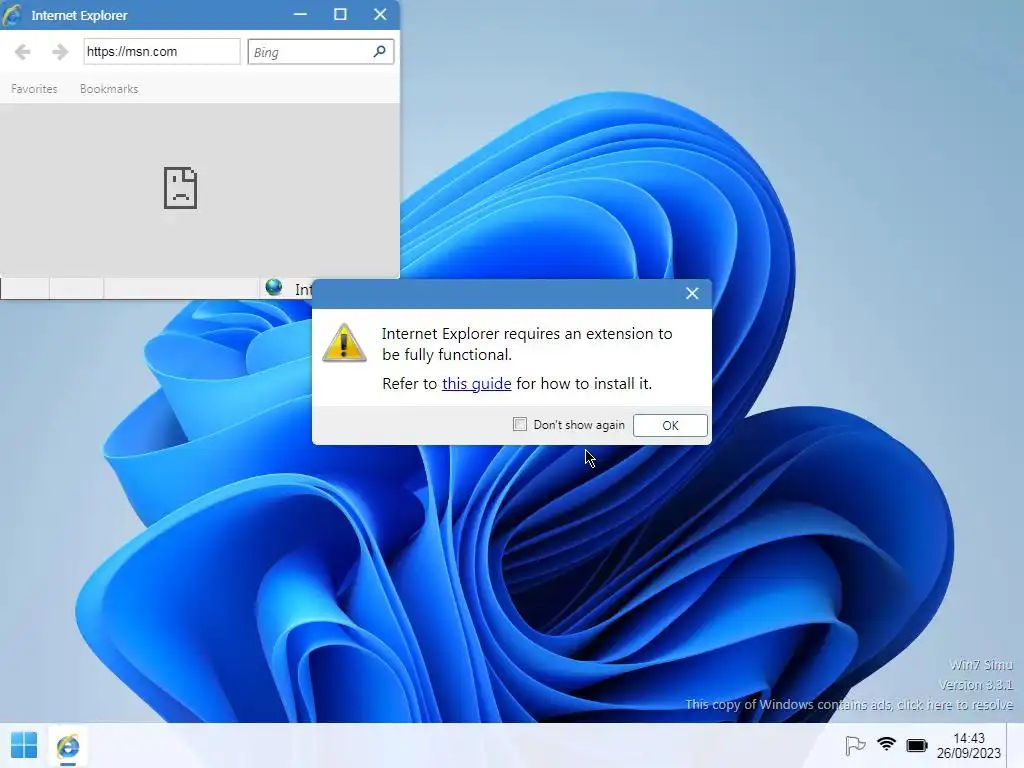Viewport: 1024px width, 768px height.
Task: Maximize the Internet Explorer window
Action: (x=340, y=14)
